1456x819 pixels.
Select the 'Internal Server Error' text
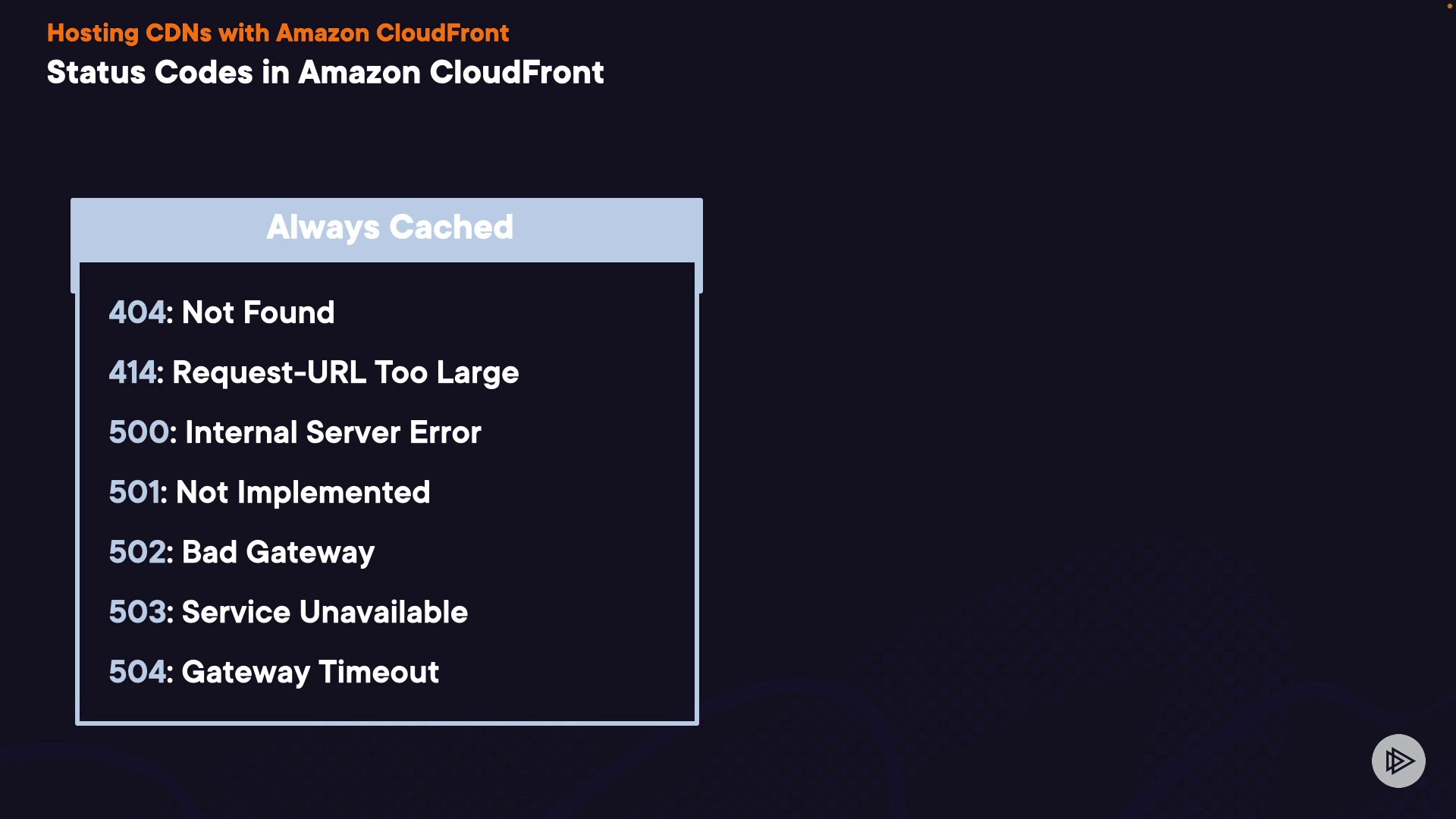333,432
